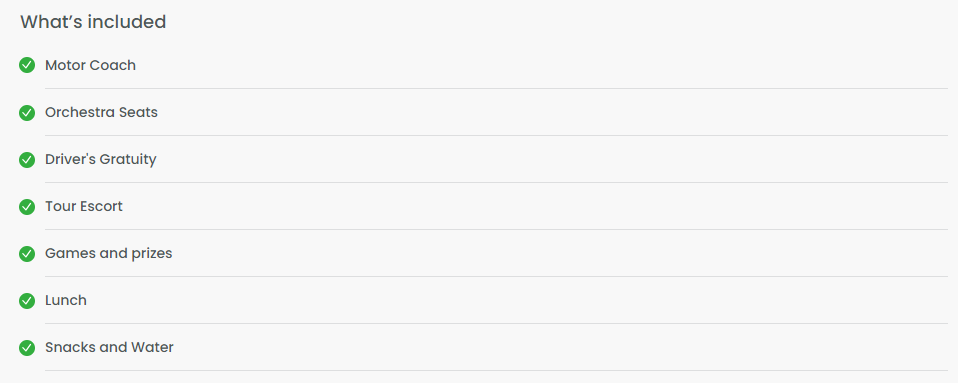The width and height of the screenshot is (958, 383).
Task: Click the Games and prizes text
Action: (x=109, y=254)
